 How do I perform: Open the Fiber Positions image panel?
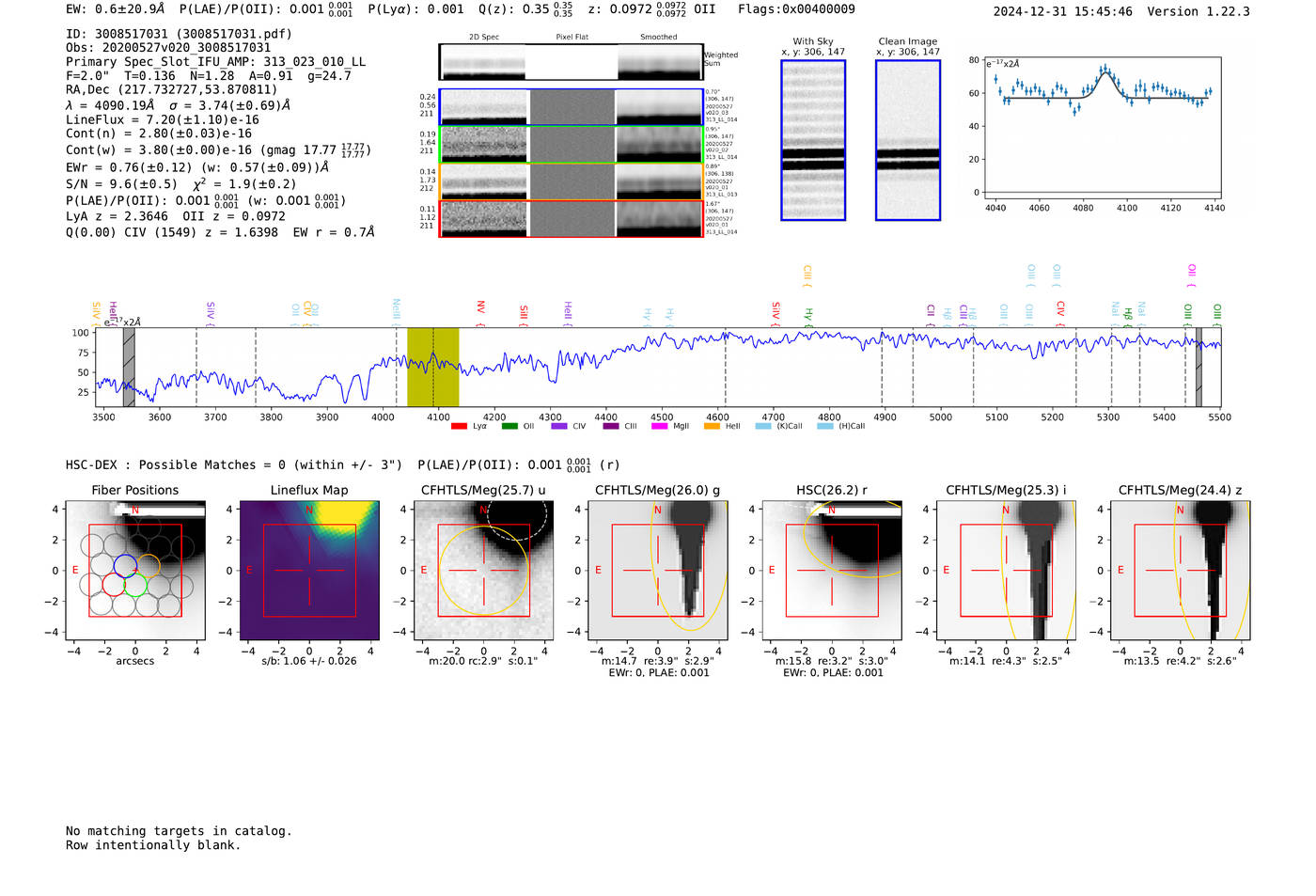(135, 570)
